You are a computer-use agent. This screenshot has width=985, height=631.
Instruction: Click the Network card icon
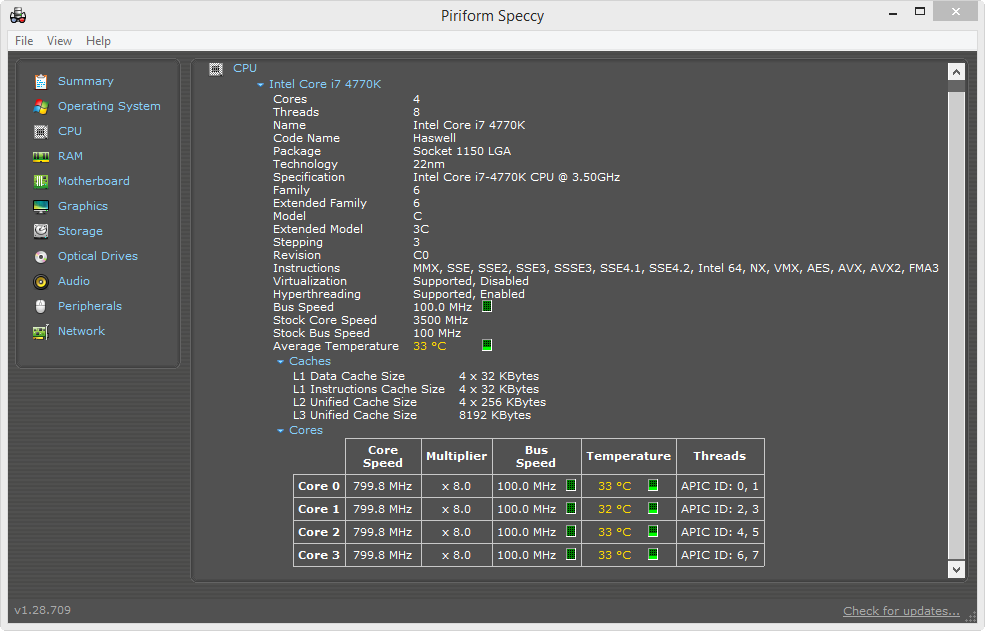point(41,332)
